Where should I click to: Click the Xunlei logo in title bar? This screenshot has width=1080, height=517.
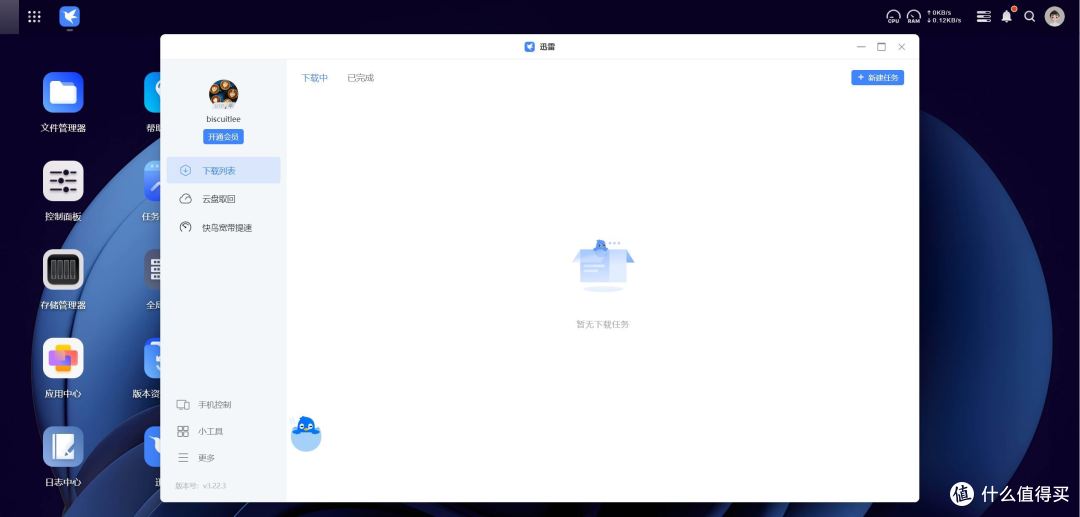point(530,47)
